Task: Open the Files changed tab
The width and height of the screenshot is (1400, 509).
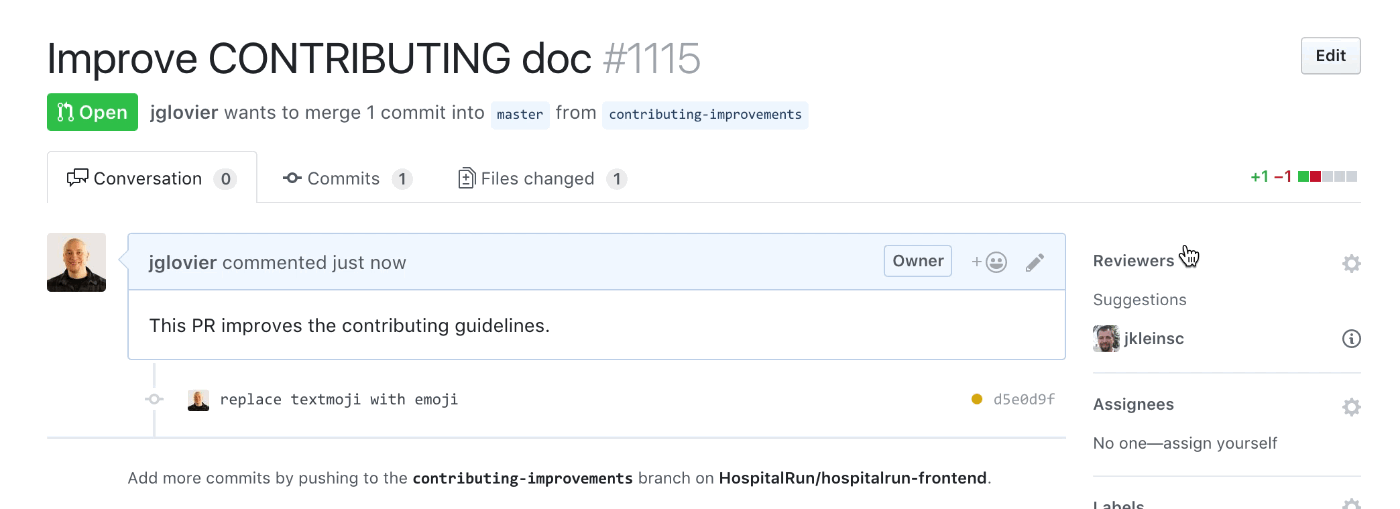Action: [540, 179]
